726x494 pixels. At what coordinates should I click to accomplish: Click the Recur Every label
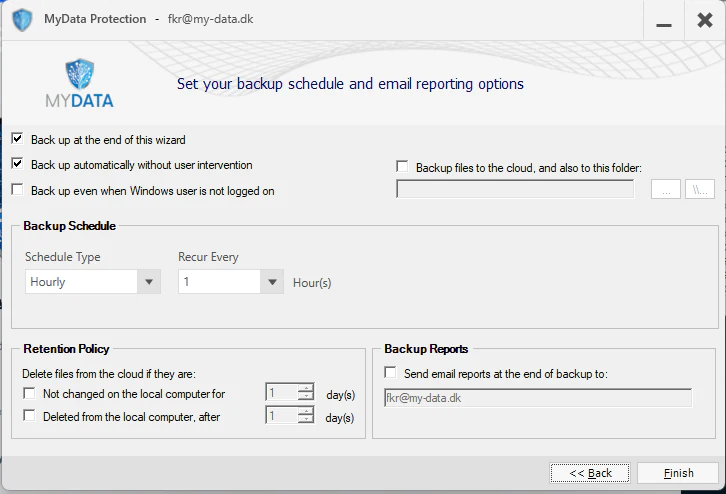(x=208, y=257)
